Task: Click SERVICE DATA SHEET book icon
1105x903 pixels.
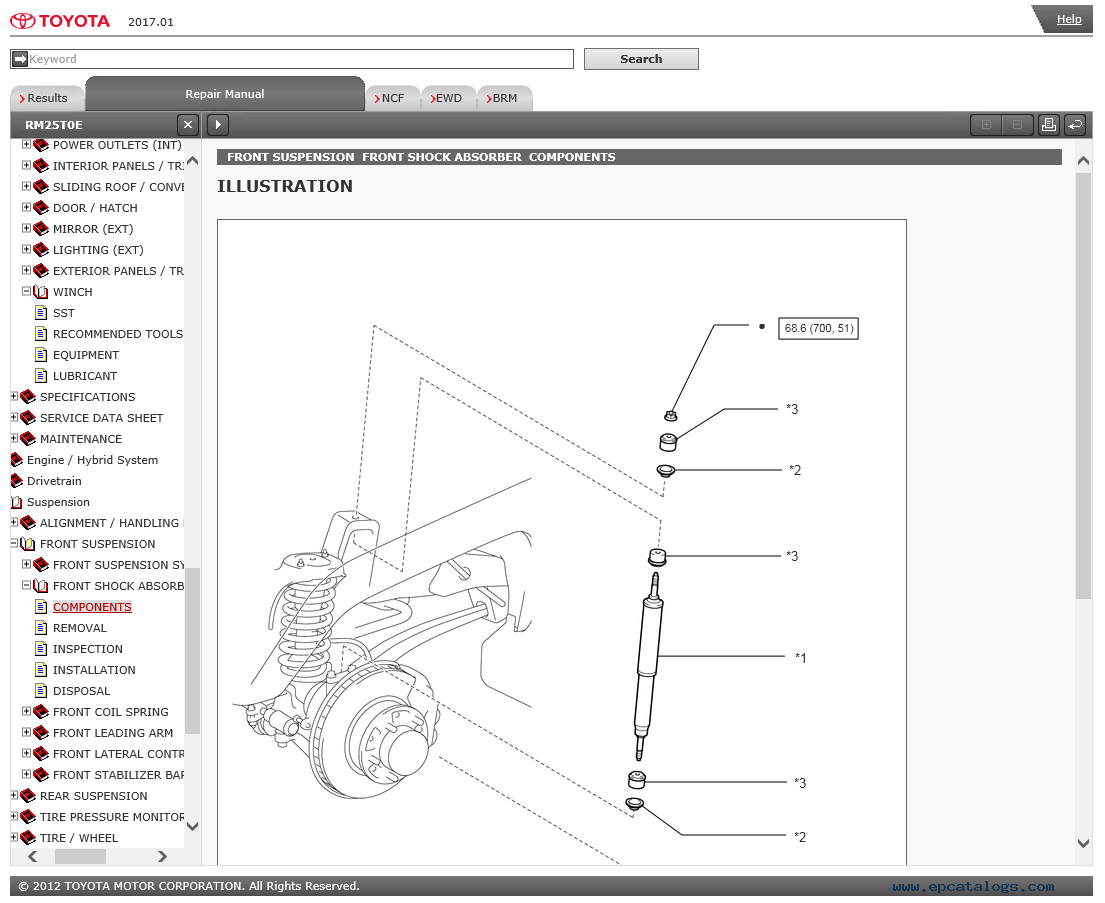Action: (x=28, y=418)
